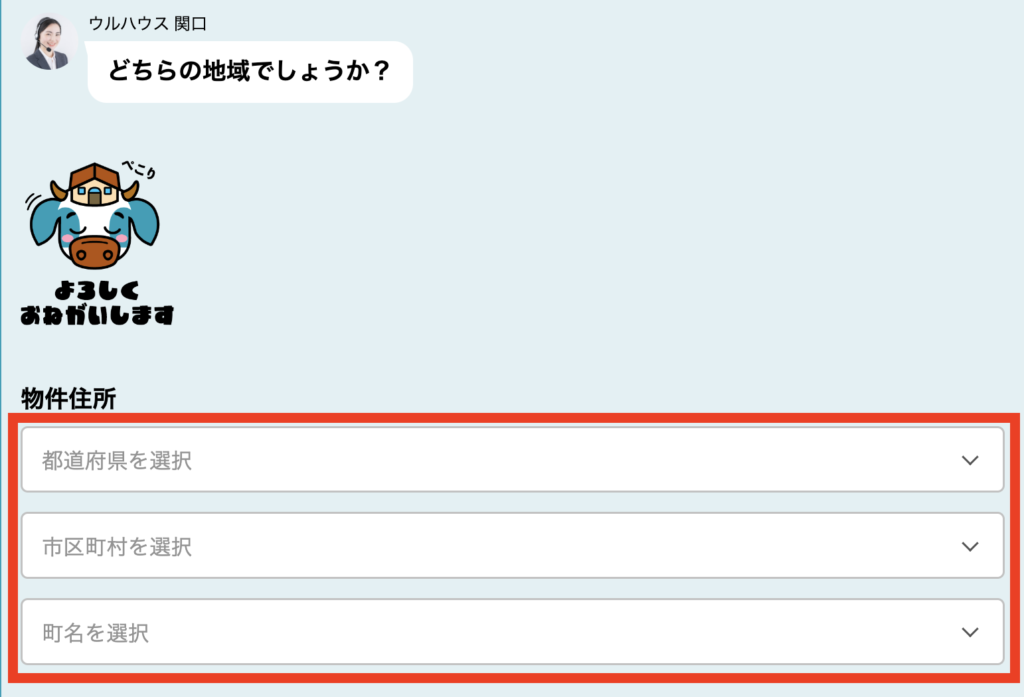Viewport: 1024px width, 697px height.
Task: Click the chevron arrow in 市区町村 selector
Action: tap(968, 546)
